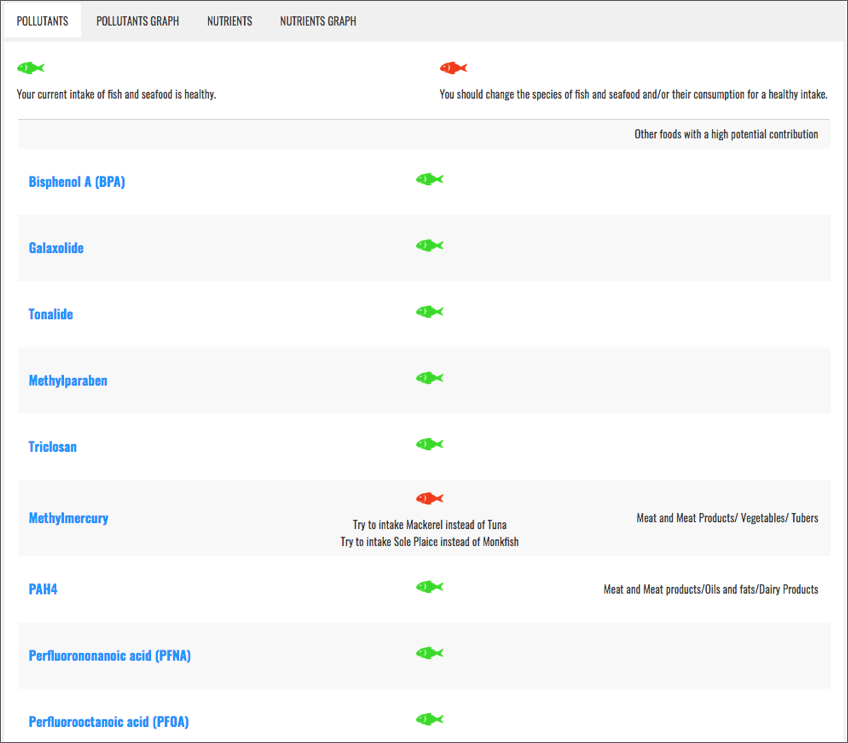Click the green healthy-intake legend fish icon

[31, 68]
